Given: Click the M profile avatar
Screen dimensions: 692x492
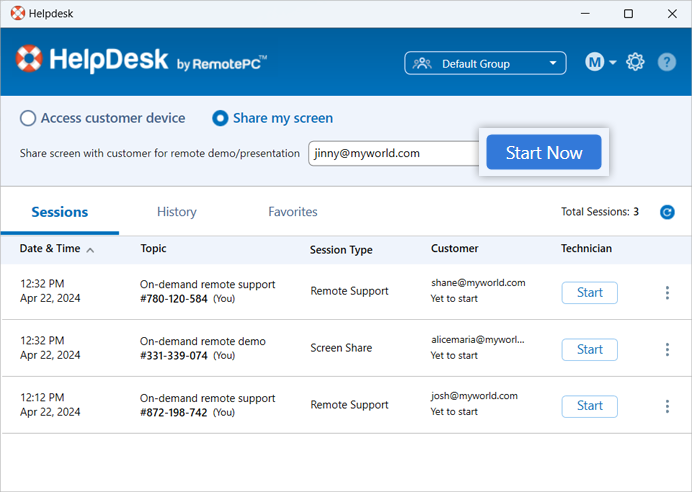Looking at the screenshot, I should pos(594,62).
